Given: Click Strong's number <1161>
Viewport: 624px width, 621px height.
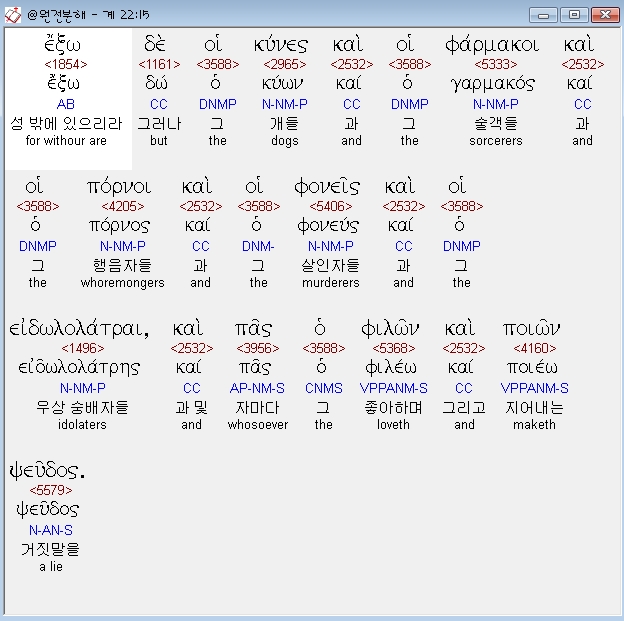Looking at the screenshot, I should [159, 64].
